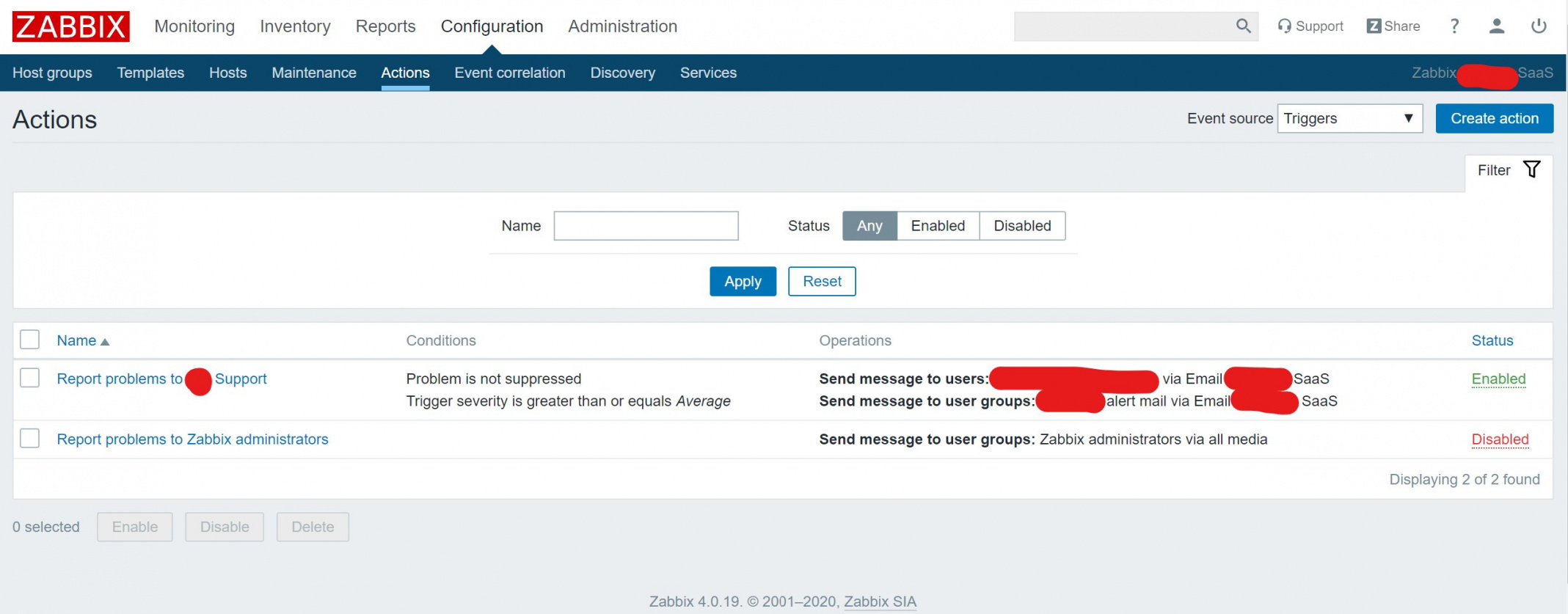1568x614 pixels.
Task: Go to Host groups submenu
Action: tap(52, 73)
